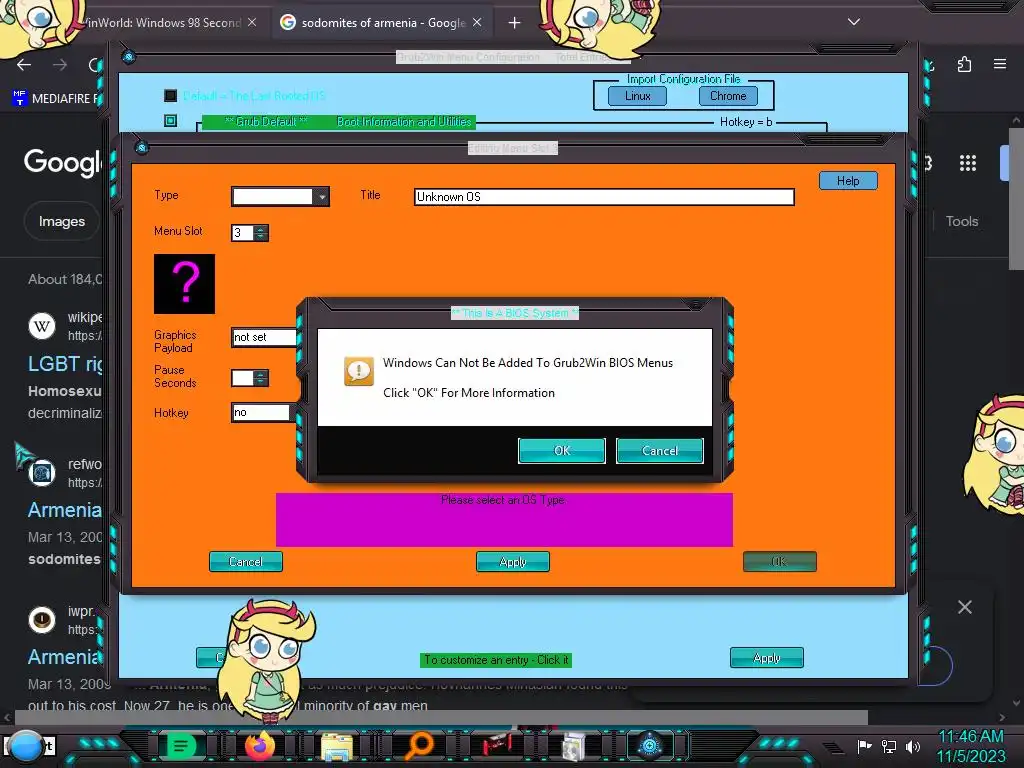The height and width of the screenshot is (768, 1024).
Task: Open the LGBT rights Wikipedia result
Action: coord(65,364)
